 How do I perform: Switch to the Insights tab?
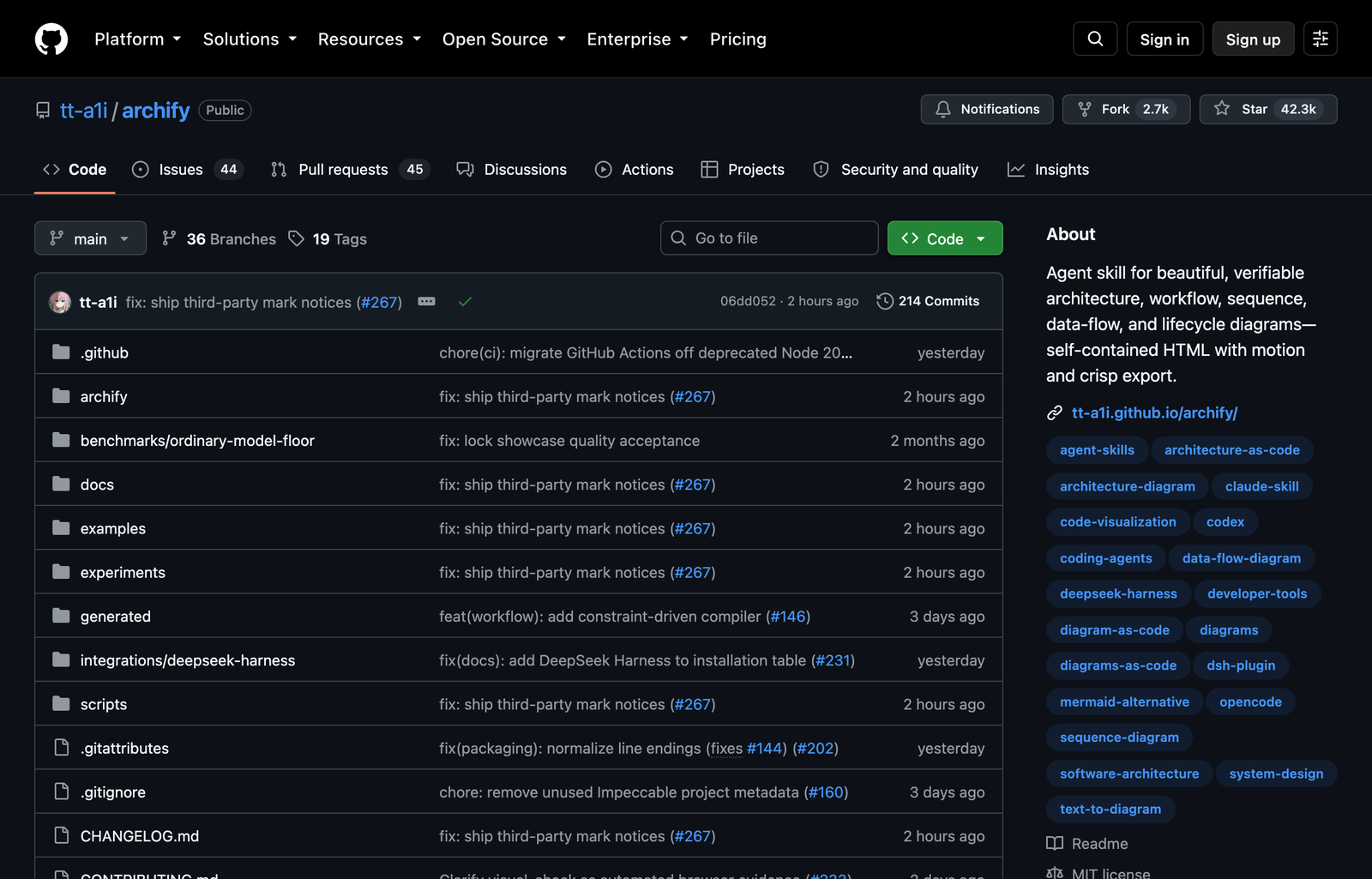1048,170
